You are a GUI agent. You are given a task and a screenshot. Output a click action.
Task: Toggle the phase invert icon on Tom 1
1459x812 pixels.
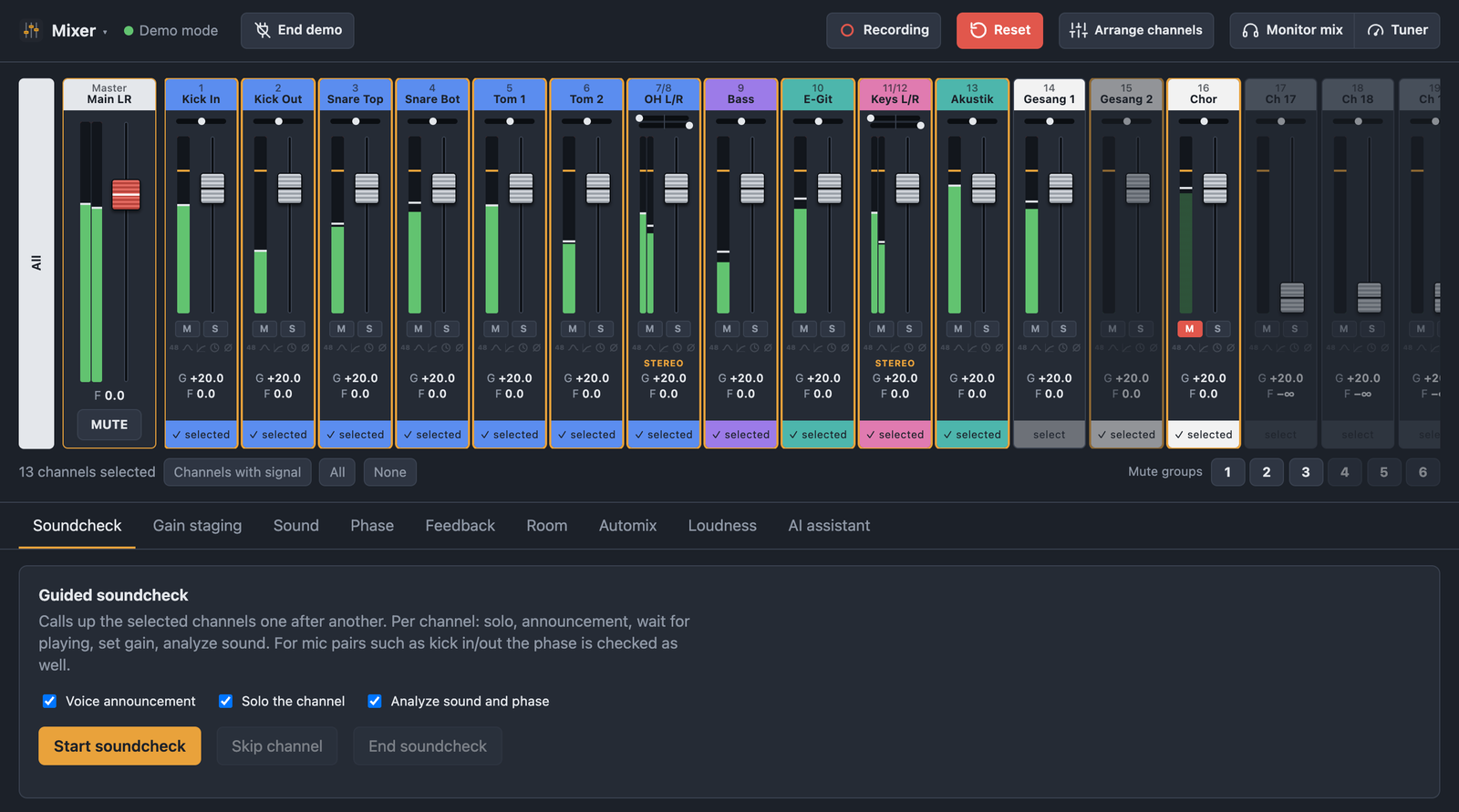[x=536, y=347]
